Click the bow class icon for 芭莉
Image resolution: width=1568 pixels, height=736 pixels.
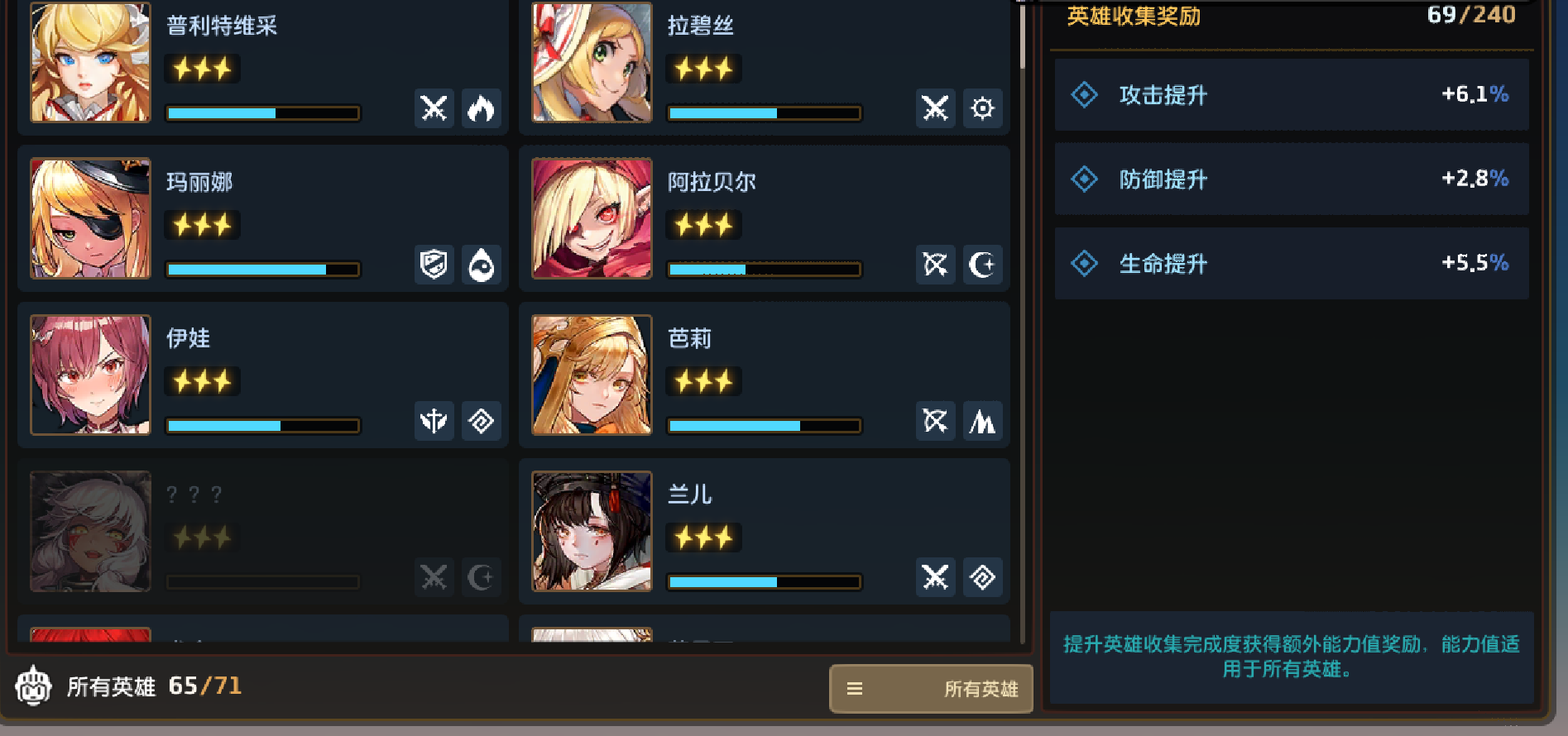(x=935, y=421)
